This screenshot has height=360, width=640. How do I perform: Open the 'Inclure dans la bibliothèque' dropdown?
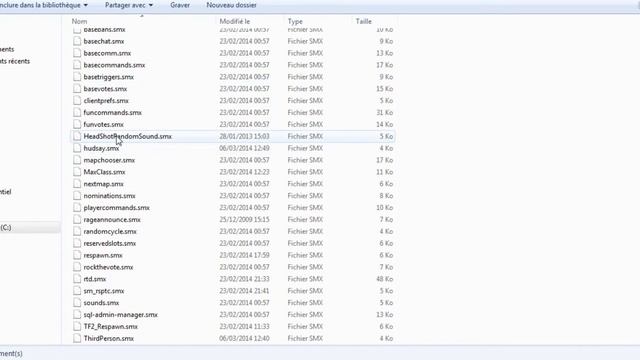pos(44,5)
